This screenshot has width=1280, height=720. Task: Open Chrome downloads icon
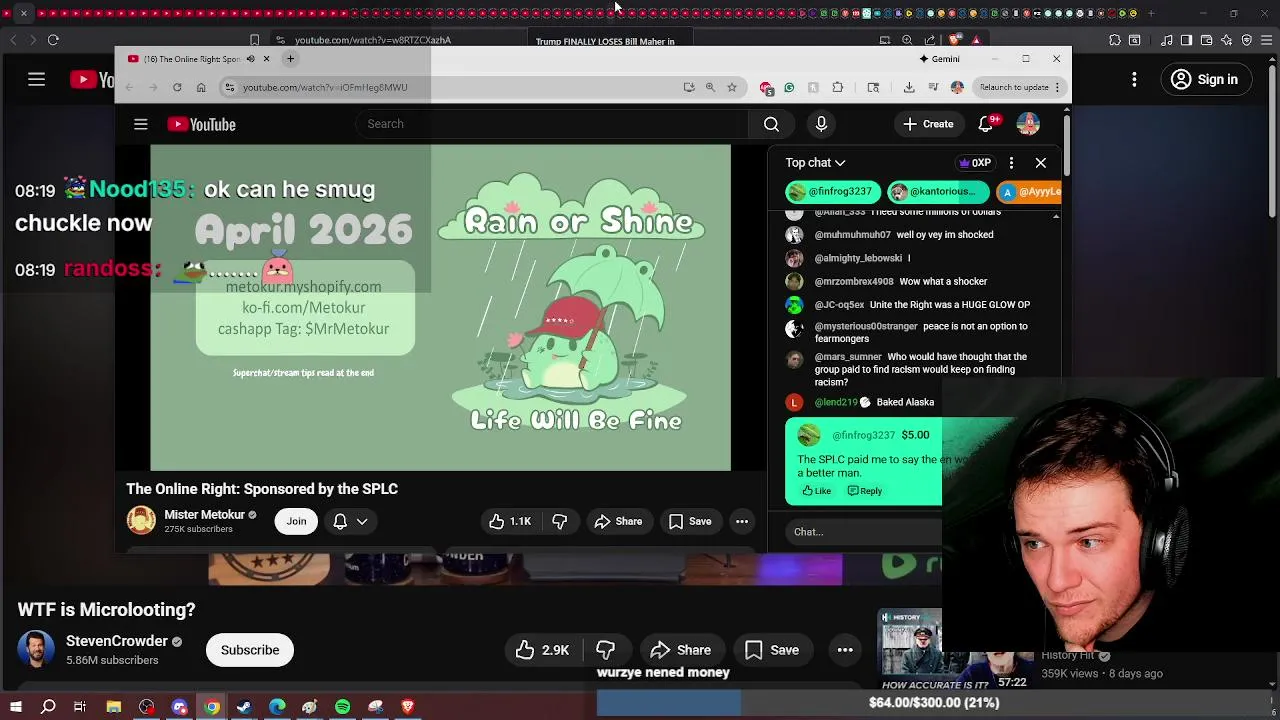click(x=909, y=87)
